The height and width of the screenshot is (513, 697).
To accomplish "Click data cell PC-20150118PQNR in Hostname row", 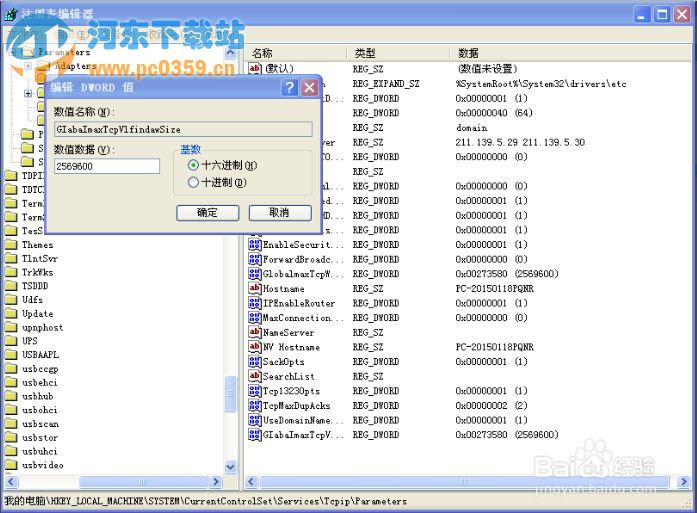I will (494, 289).
